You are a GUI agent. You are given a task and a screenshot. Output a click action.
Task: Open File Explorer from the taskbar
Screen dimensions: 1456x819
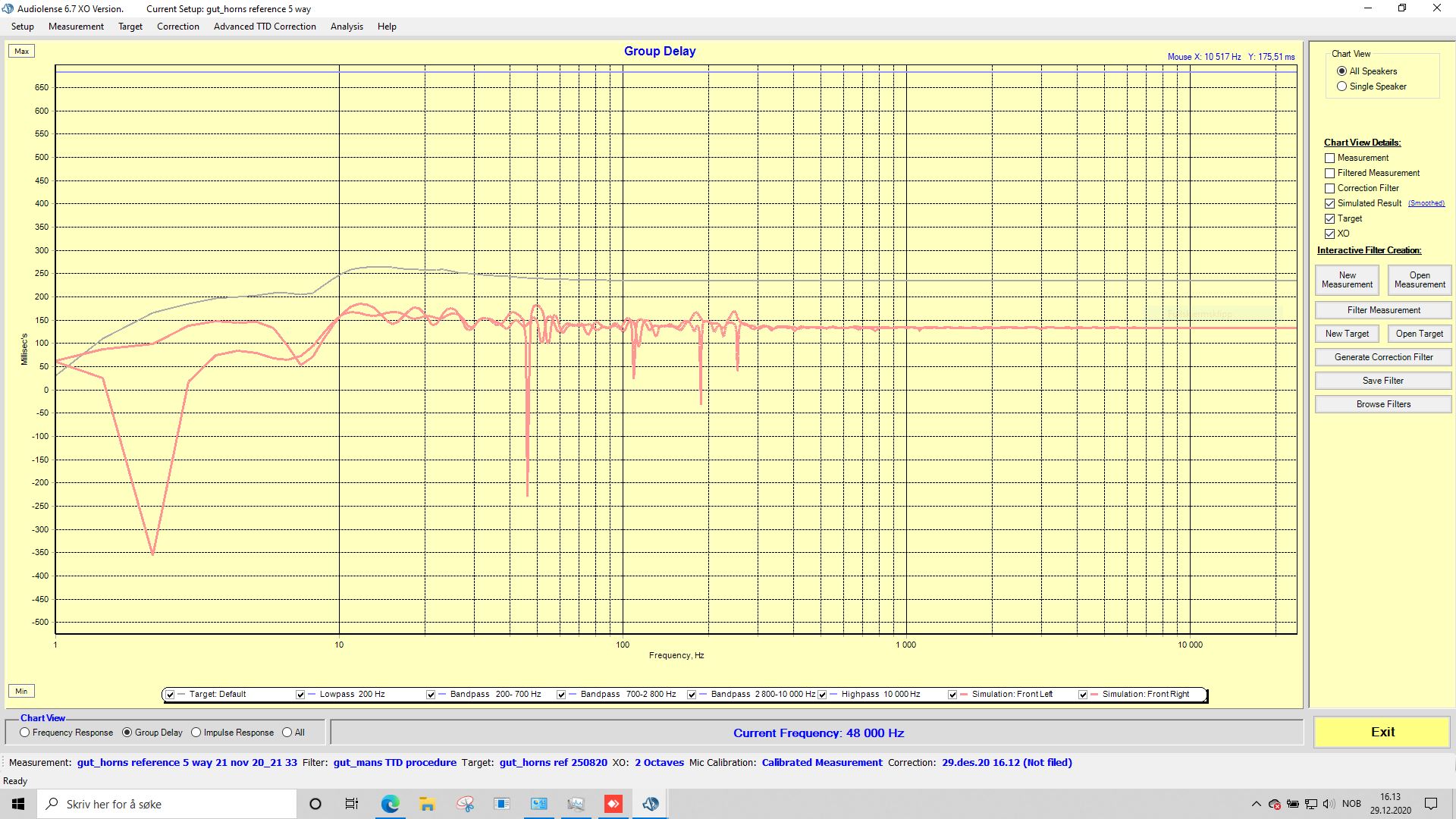427,804
